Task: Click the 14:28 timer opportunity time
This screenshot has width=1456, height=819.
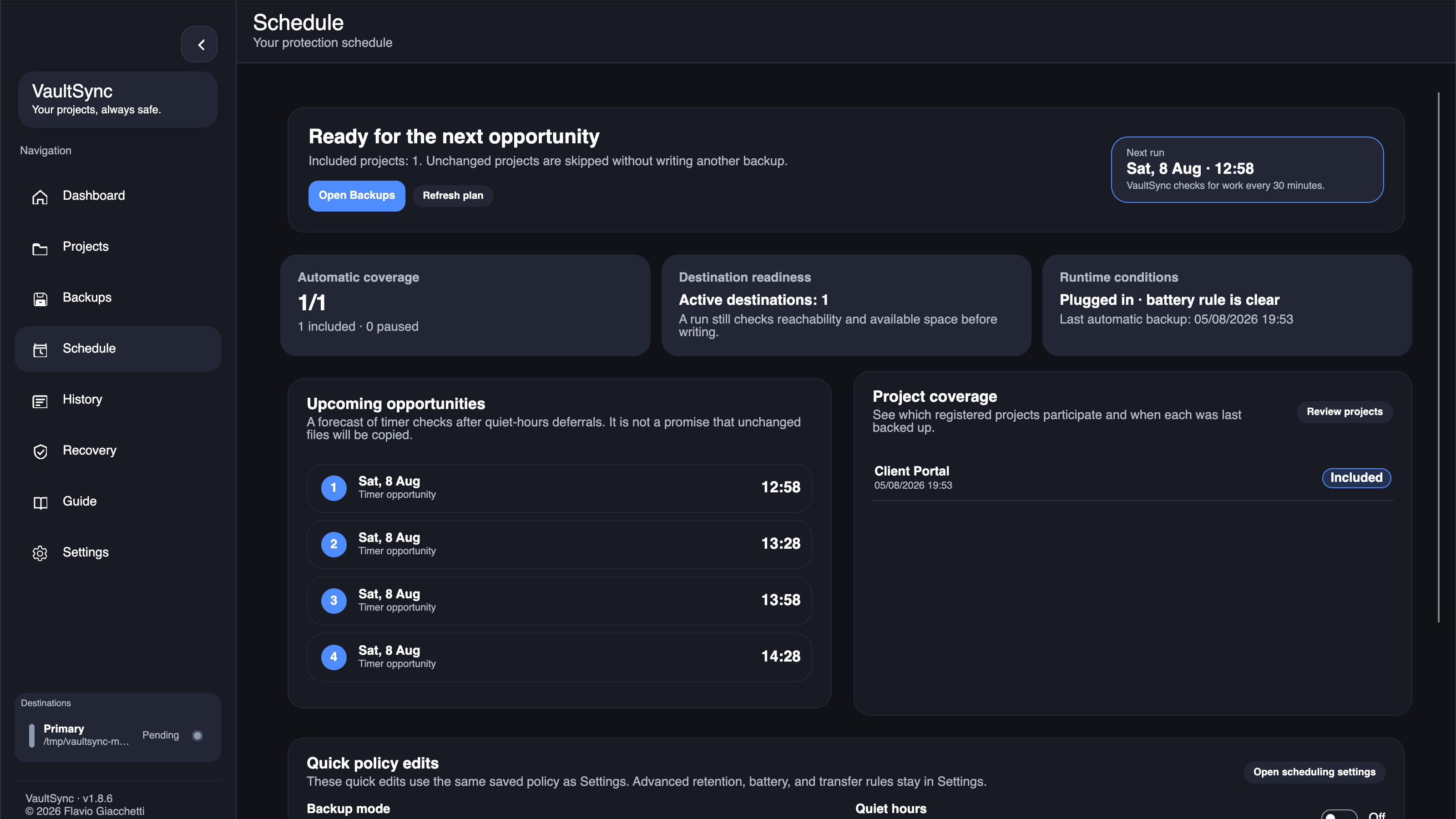Action: (x=781, y=657)
